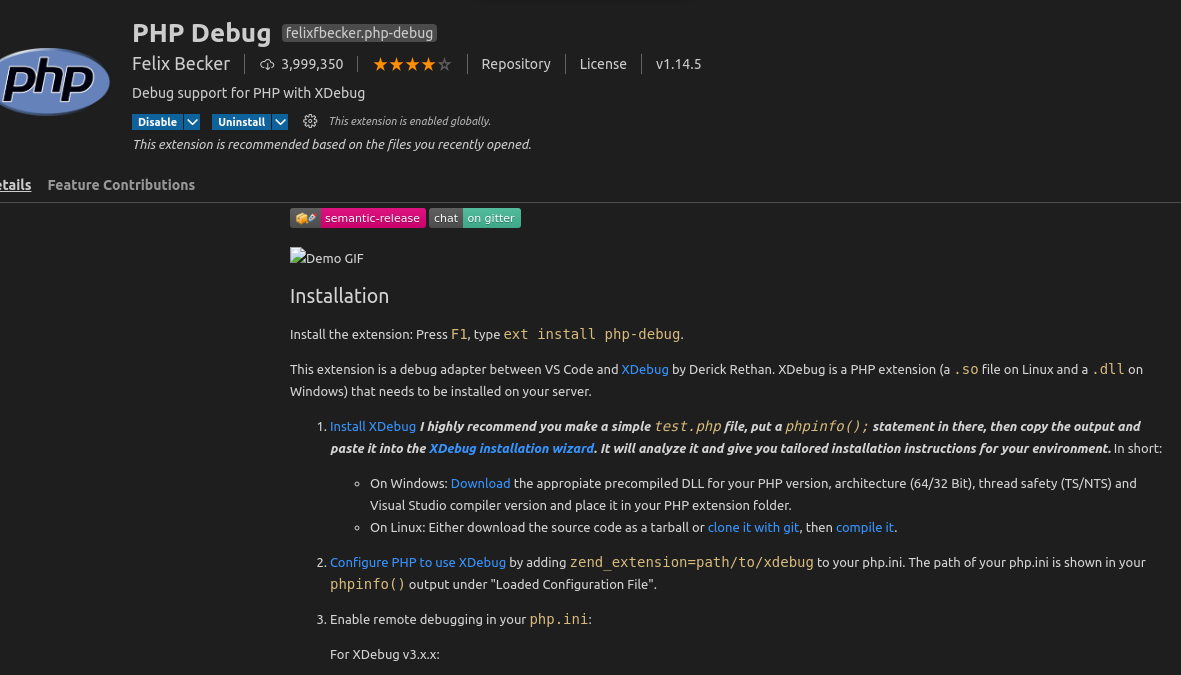Screen dimensions: 1181x675
Task: Click the star rating
Action: 412,65
